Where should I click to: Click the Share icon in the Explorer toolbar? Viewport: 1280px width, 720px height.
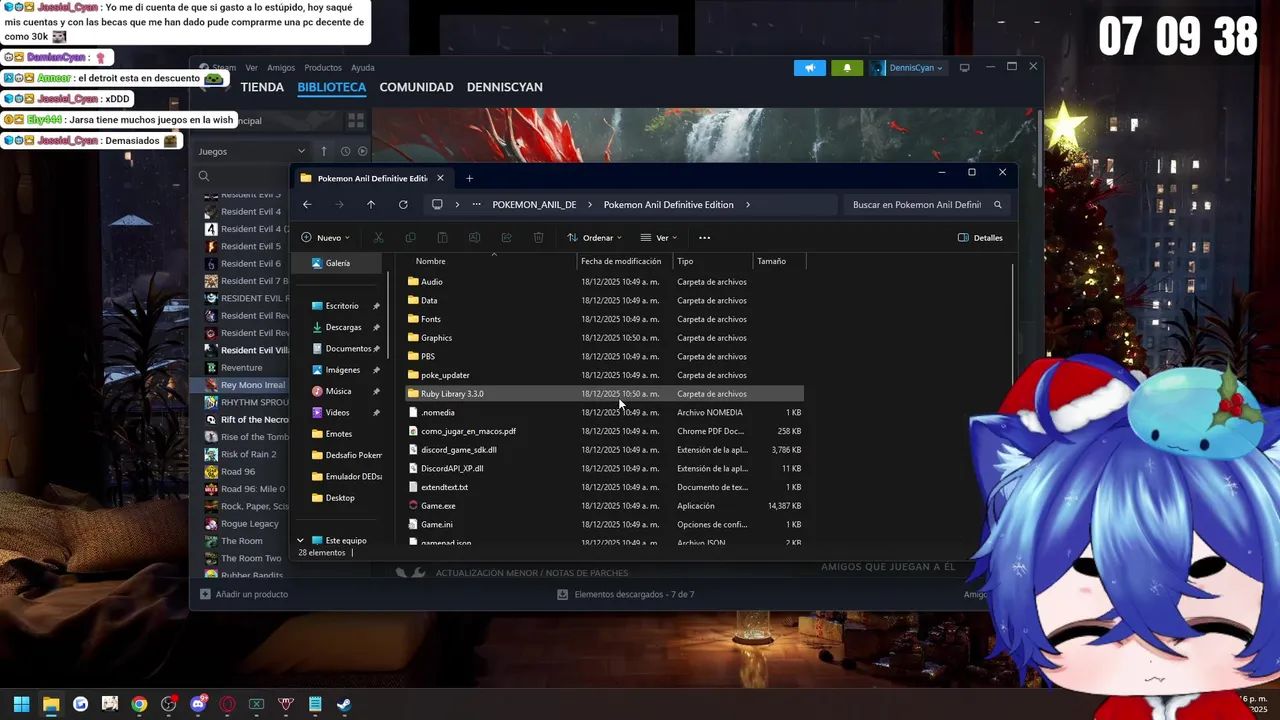[x=506, y=237]
